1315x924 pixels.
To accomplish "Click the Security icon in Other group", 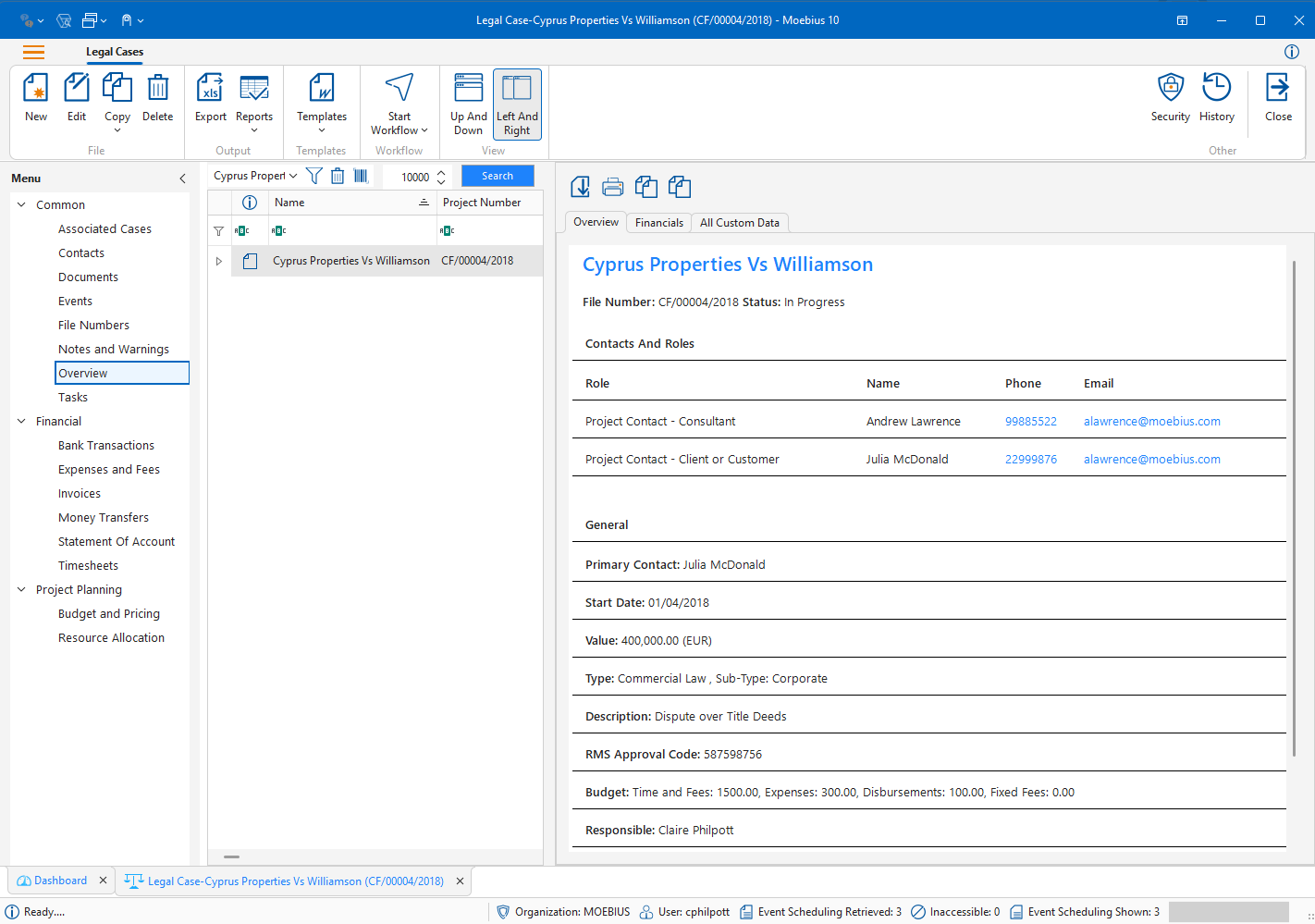I will pos(1170,99).
